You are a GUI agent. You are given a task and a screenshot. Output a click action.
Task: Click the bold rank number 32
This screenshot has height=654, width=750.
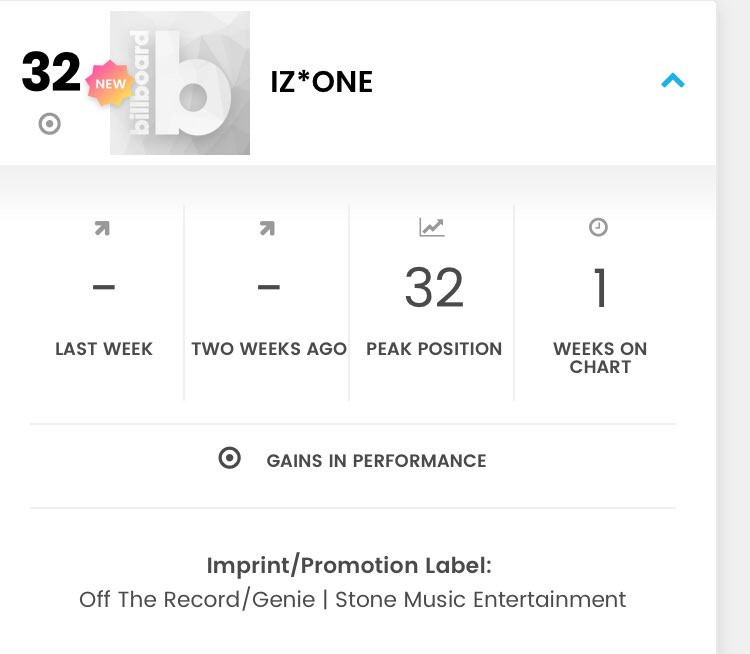[51, 72]
